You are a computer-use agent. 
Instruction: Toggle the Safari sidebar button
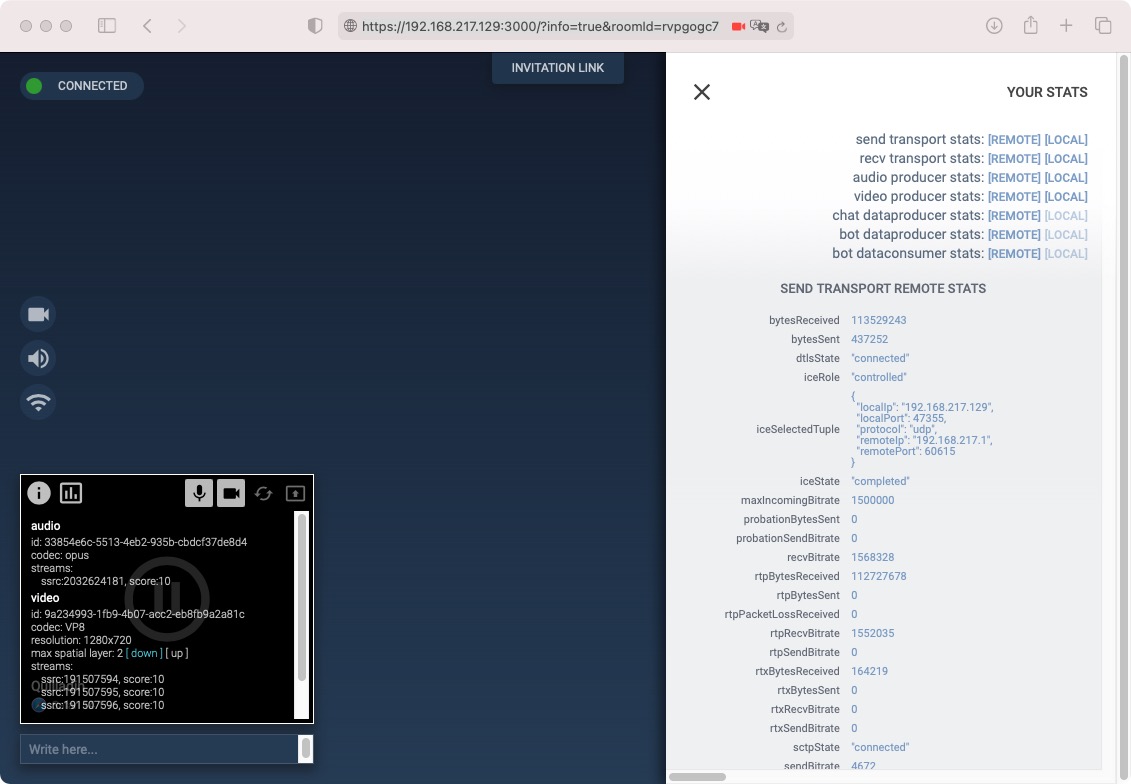[107, 26]
